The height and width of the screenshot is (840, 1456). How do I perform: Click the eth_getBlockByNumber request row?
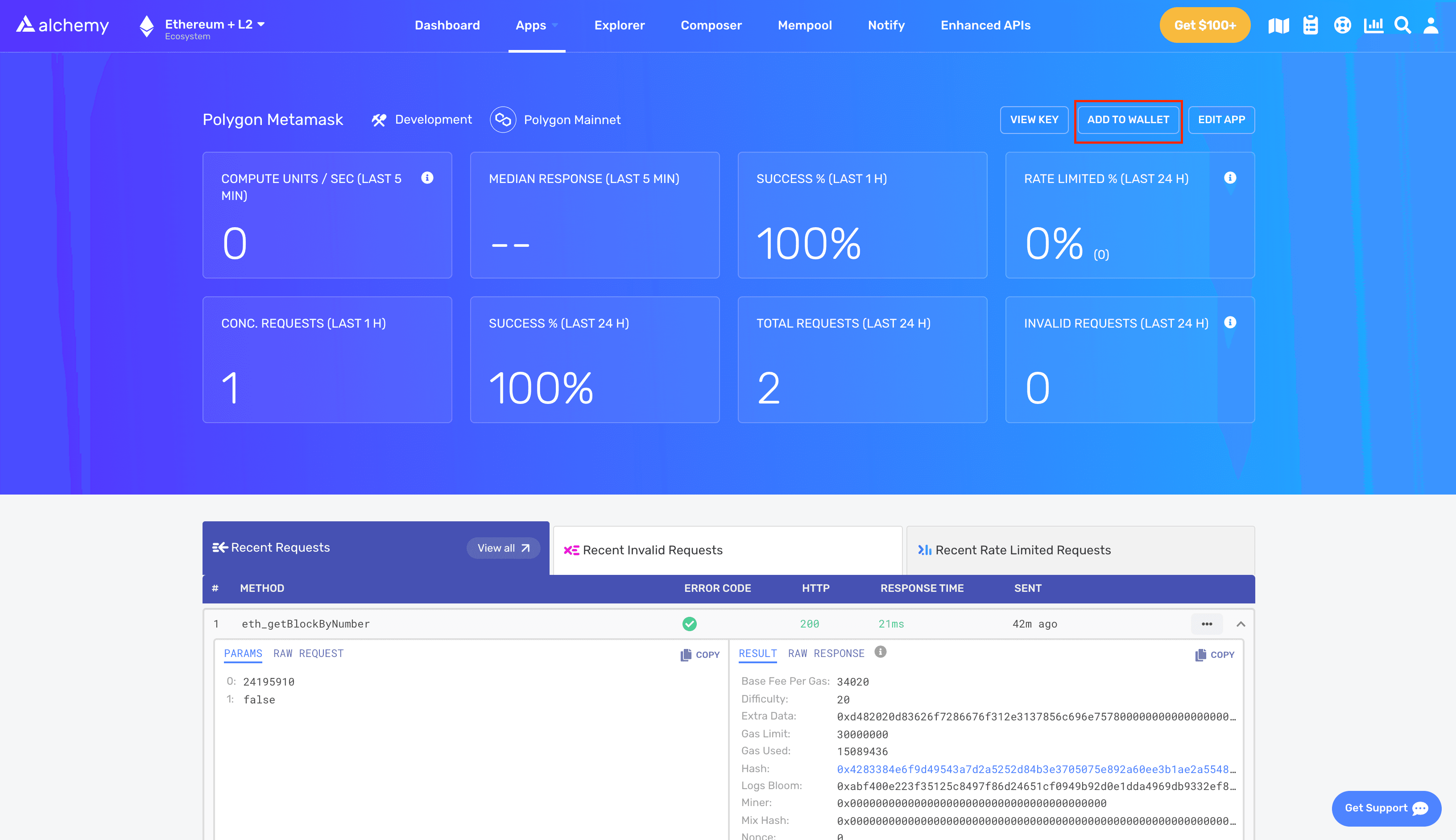pos(728,624)
